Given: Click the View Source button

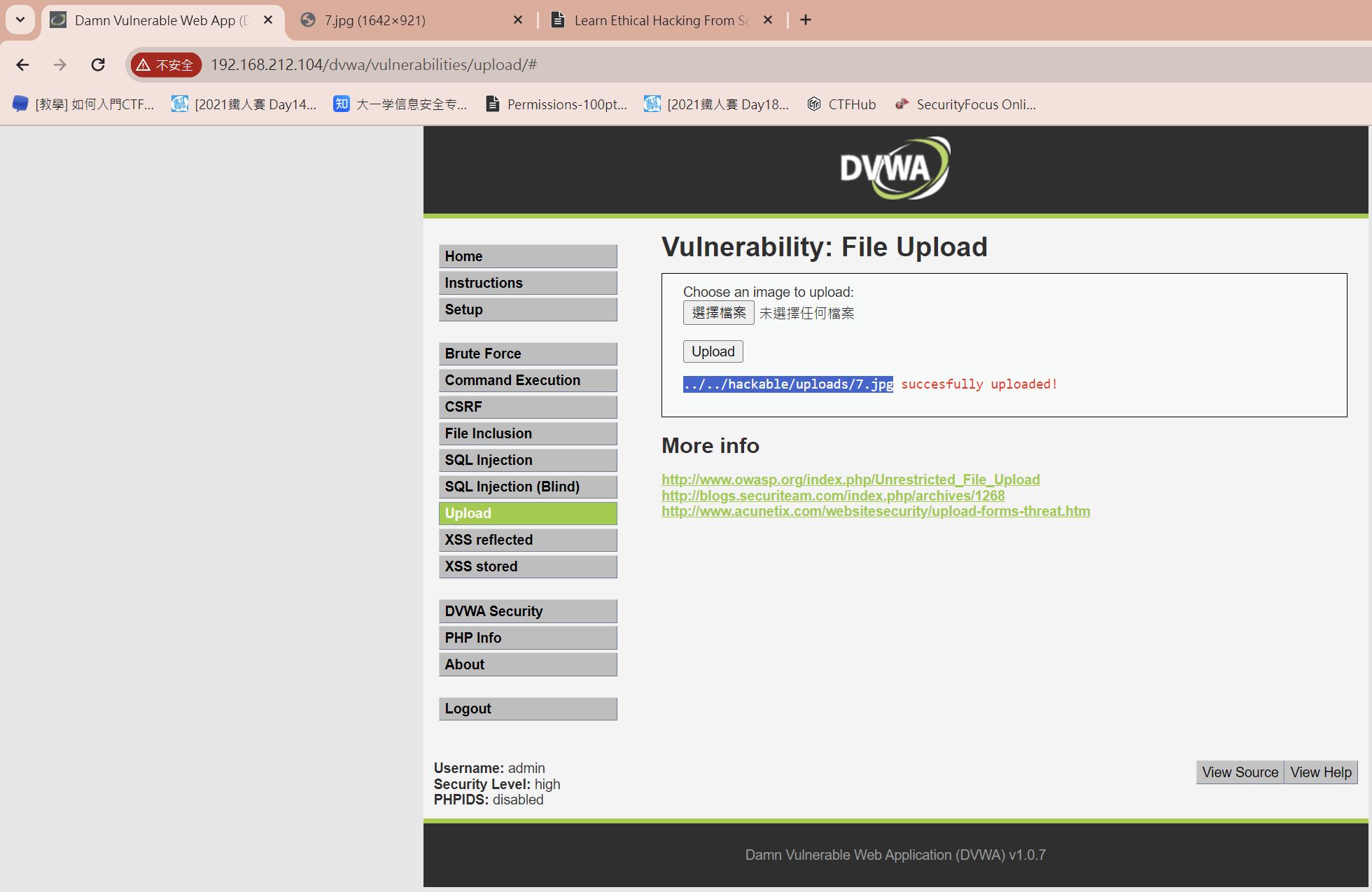Looking at the screenshot, I should (x=1240, y=772).
